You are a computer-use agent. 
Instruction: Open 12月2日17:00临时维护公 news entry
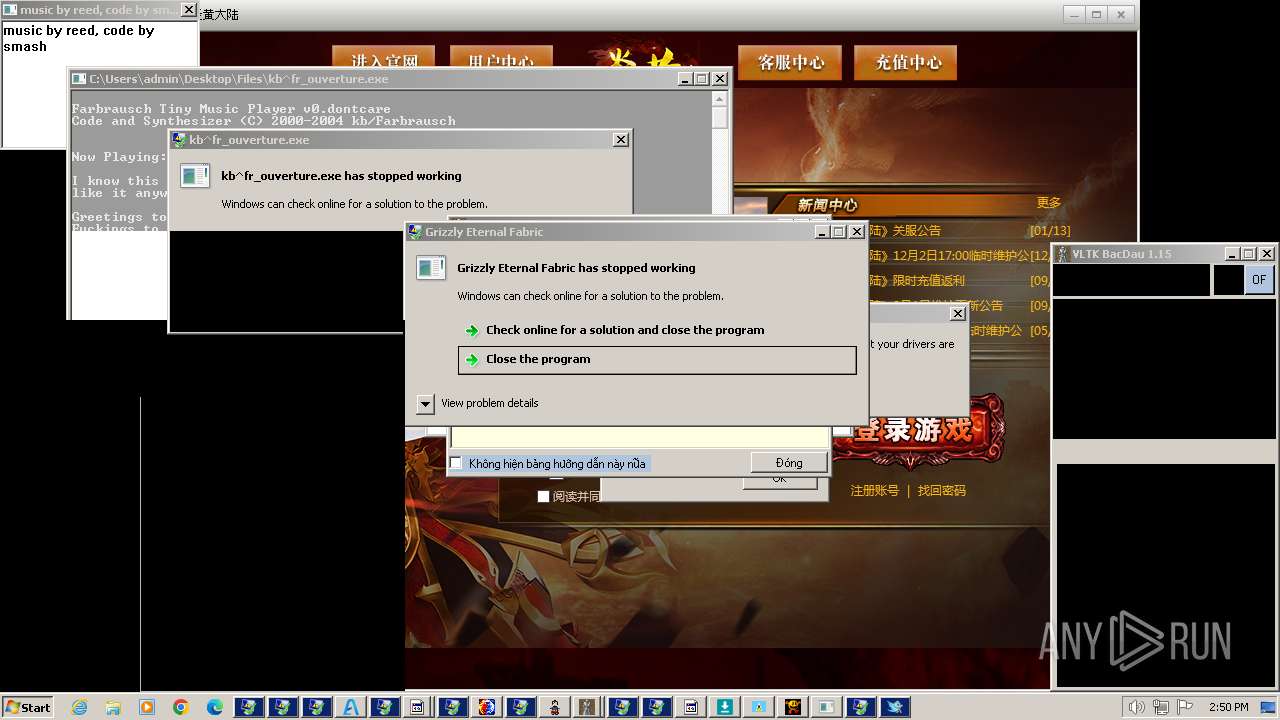point(961,256)
